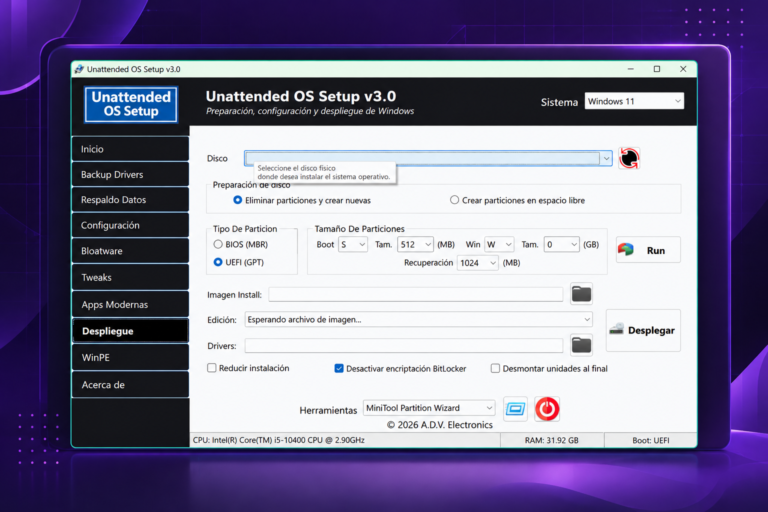Click the 2026 A.D.V. Electronics copyright text
The width and height of the screenshot is (768, 512).
(x=440, y=425)
